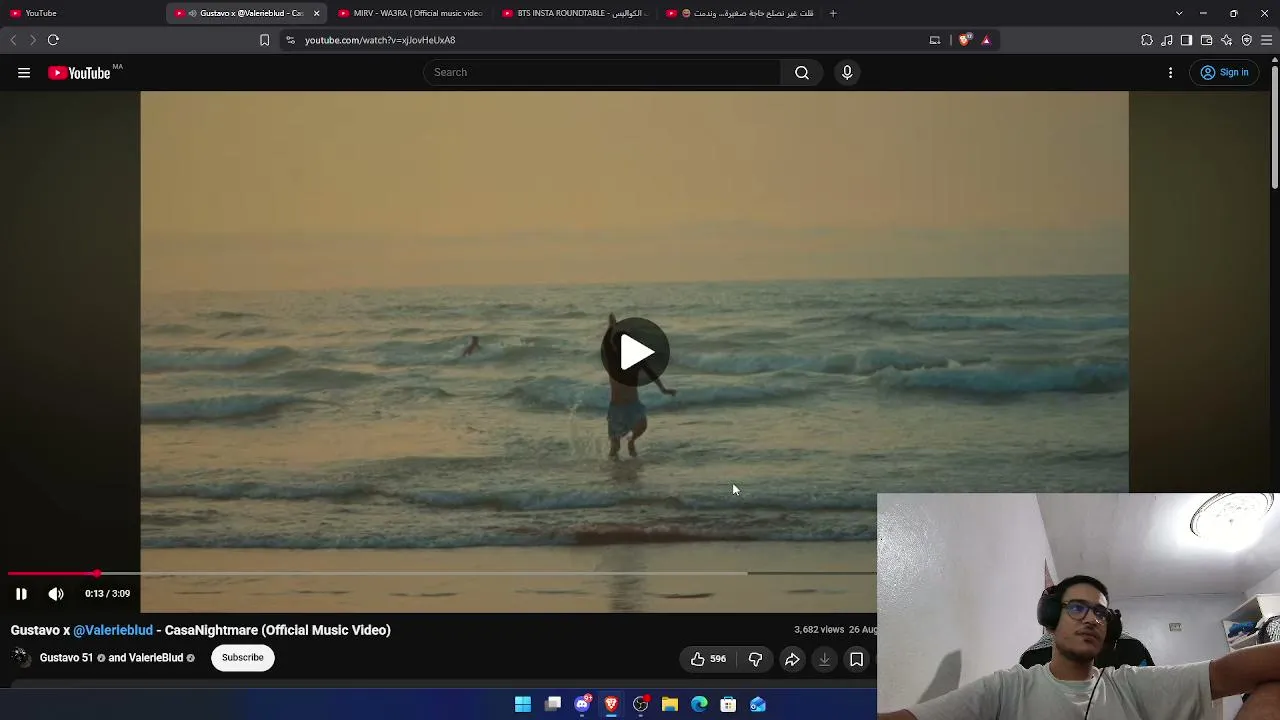Viewport: 1280px width, 720px height.
Task: Open Brave Rewards triangle icon
Action: tap(986, 40)
